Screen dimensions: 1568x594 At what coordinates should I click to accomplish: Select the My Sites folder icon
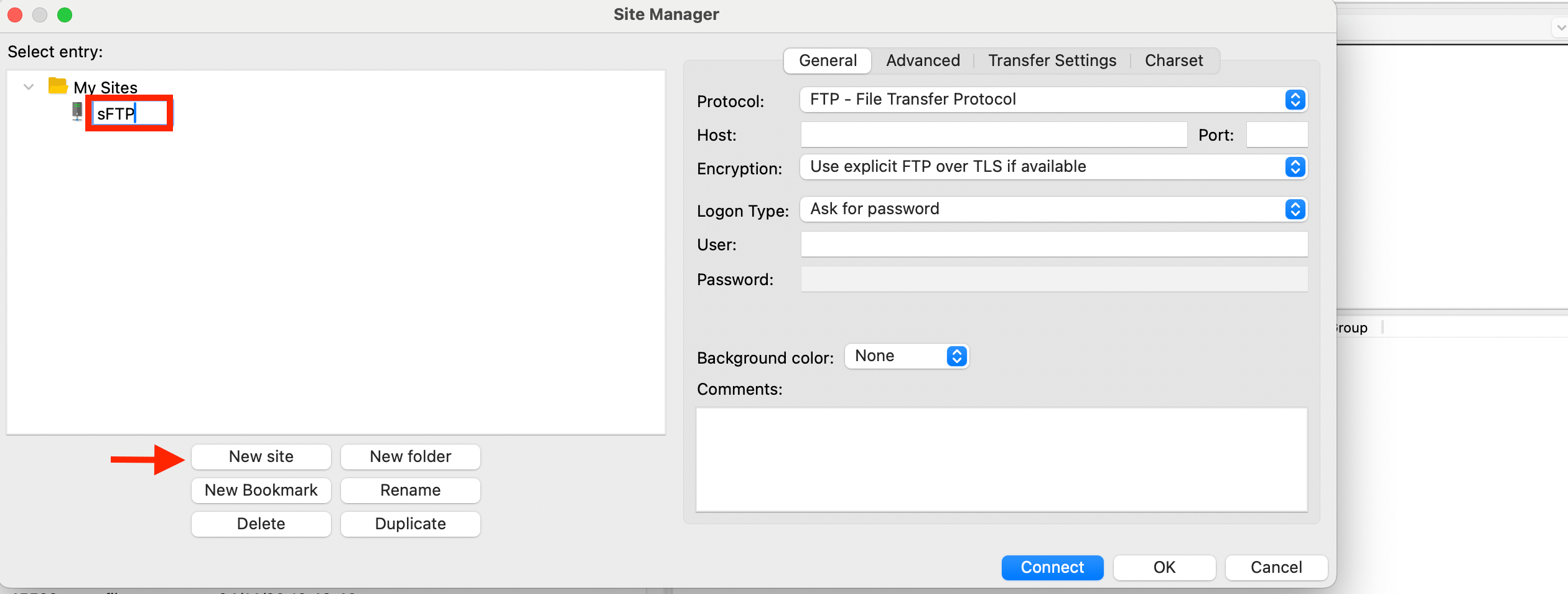(58, 86)
